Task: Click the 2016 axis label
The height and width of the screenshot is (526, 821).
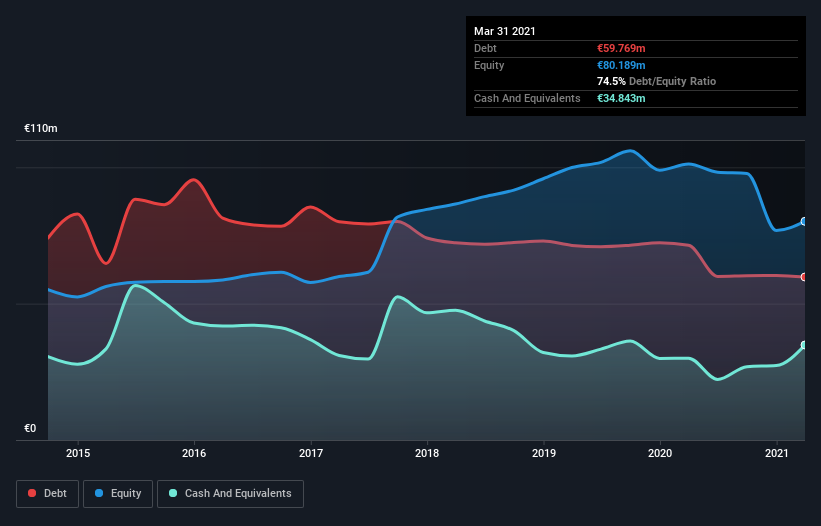Action: [x=194, y=453]
